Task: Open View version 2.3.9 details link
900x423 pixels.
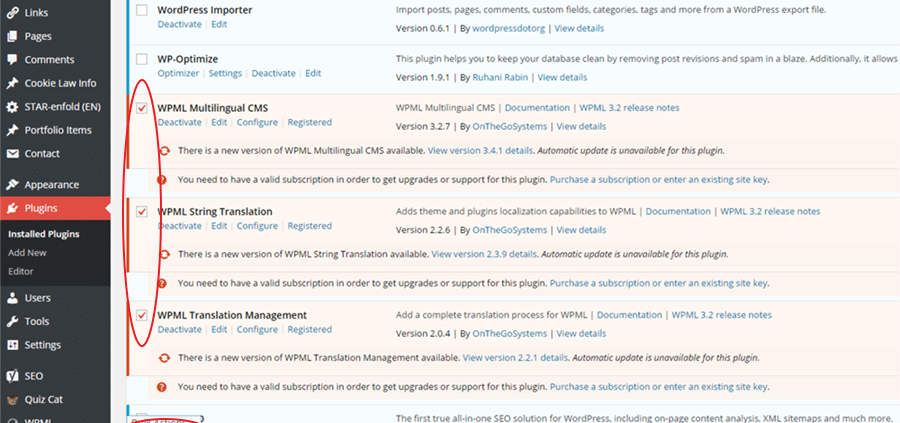Action: tap(484, 254)
